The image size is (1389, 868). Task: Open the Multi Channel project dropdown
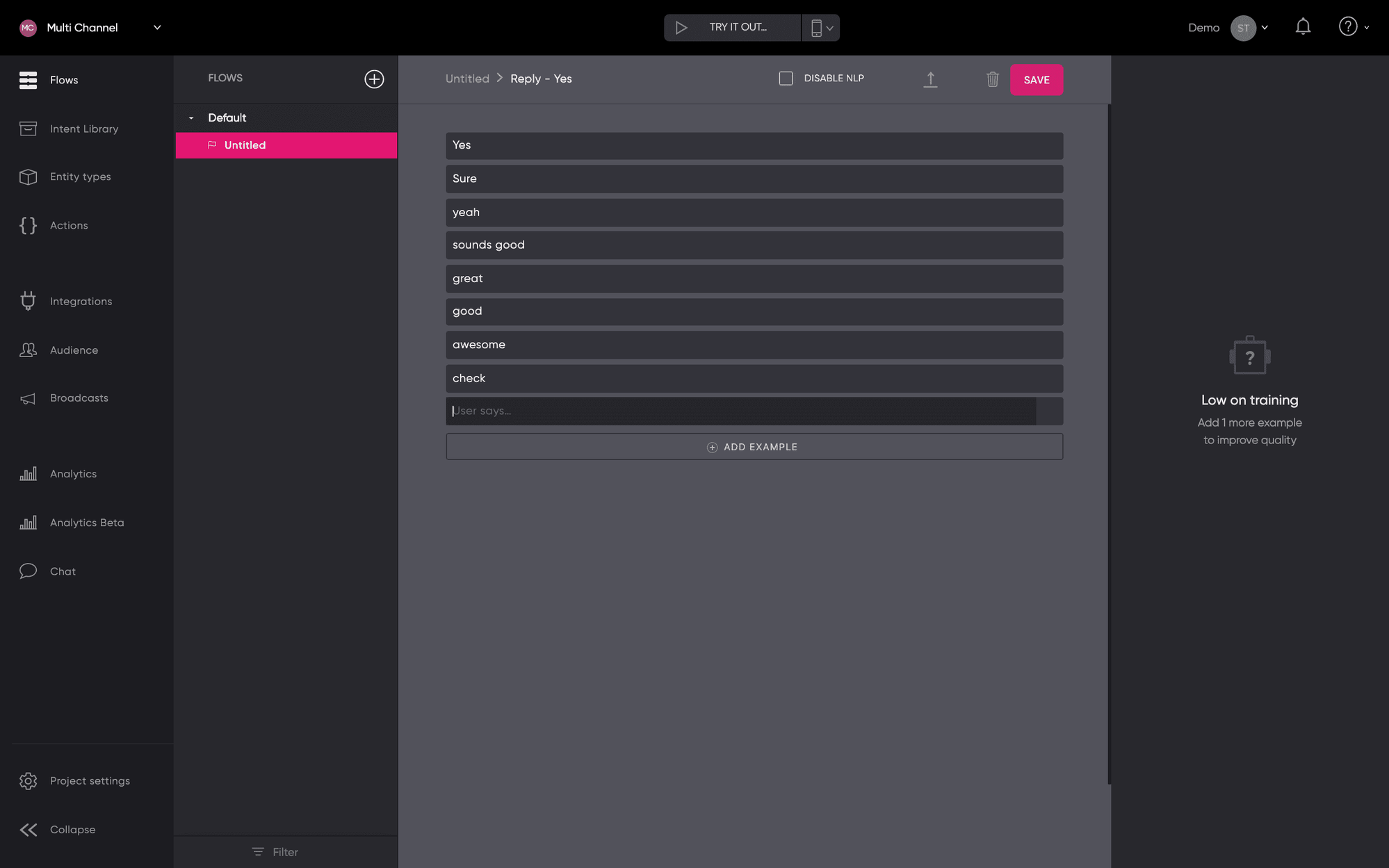(x=157, y=27)
